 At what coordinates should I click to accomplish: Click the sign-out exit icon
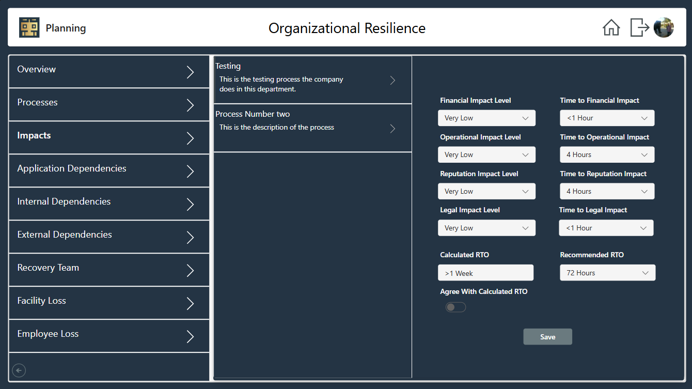639,27
